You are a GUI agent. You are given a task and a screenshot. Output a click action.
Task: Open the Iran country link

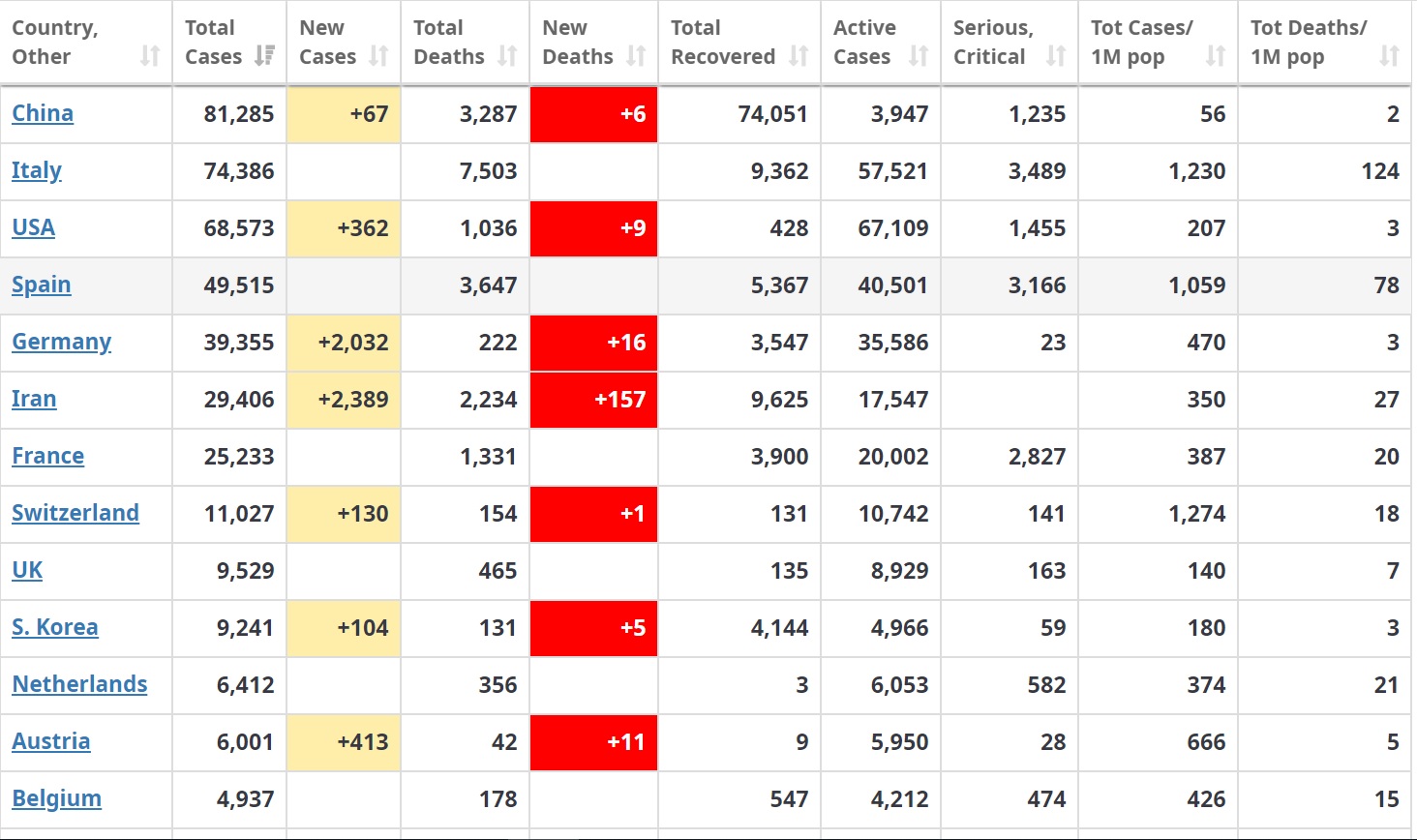[34, 400]
